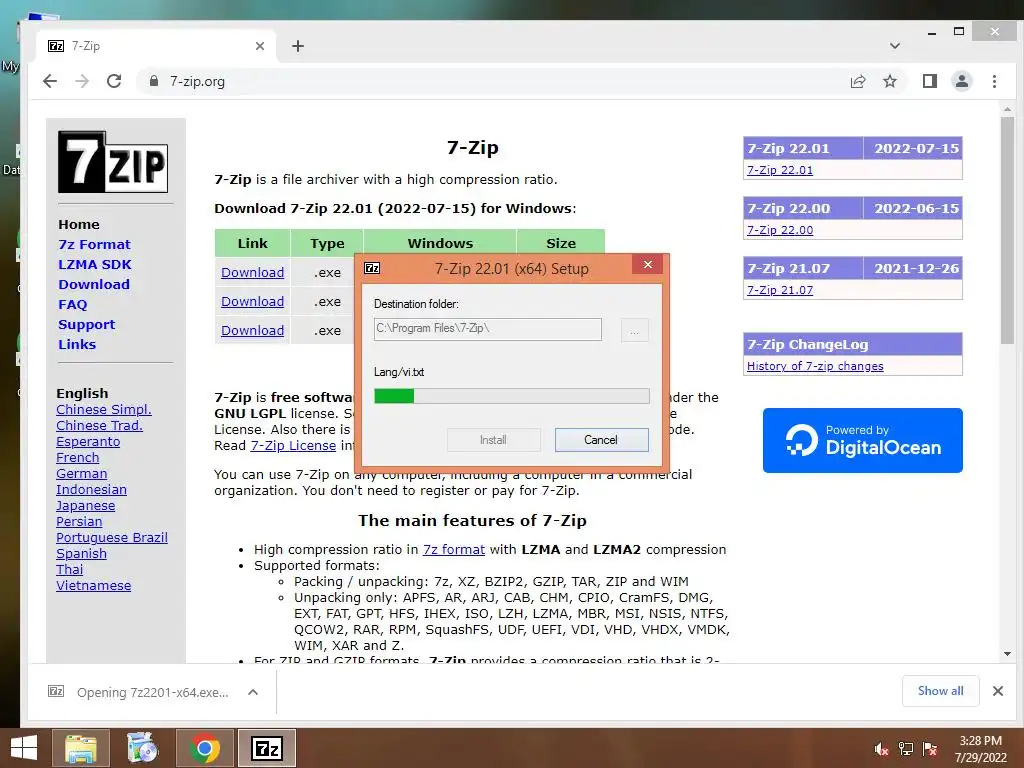This screenshot has height=768, width=1024.
Task: Open Chrome's three-dot menu
Action: 995,81
